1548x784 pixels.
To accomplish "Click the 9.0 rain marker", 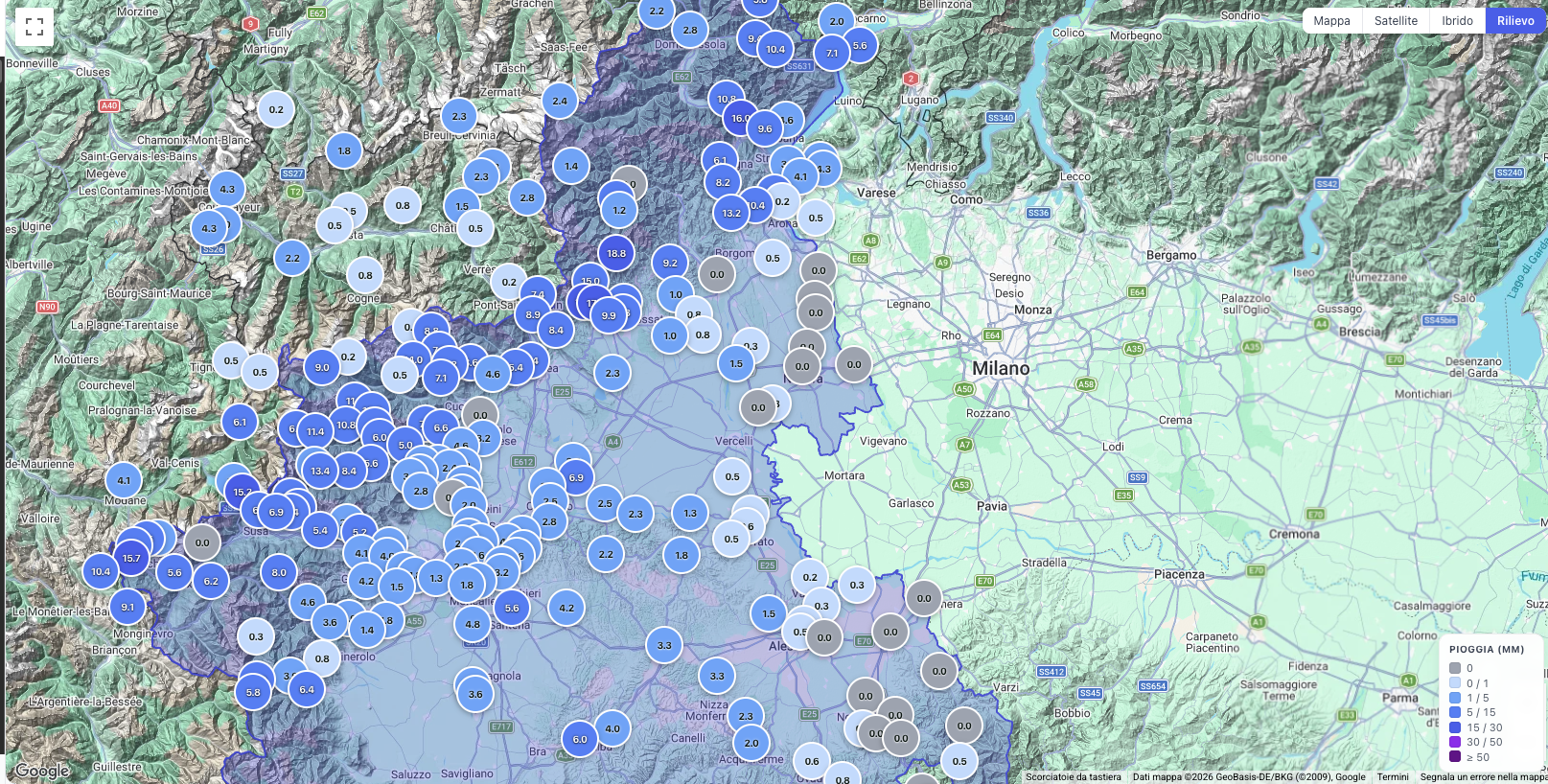I will click(x=322, y=368).
